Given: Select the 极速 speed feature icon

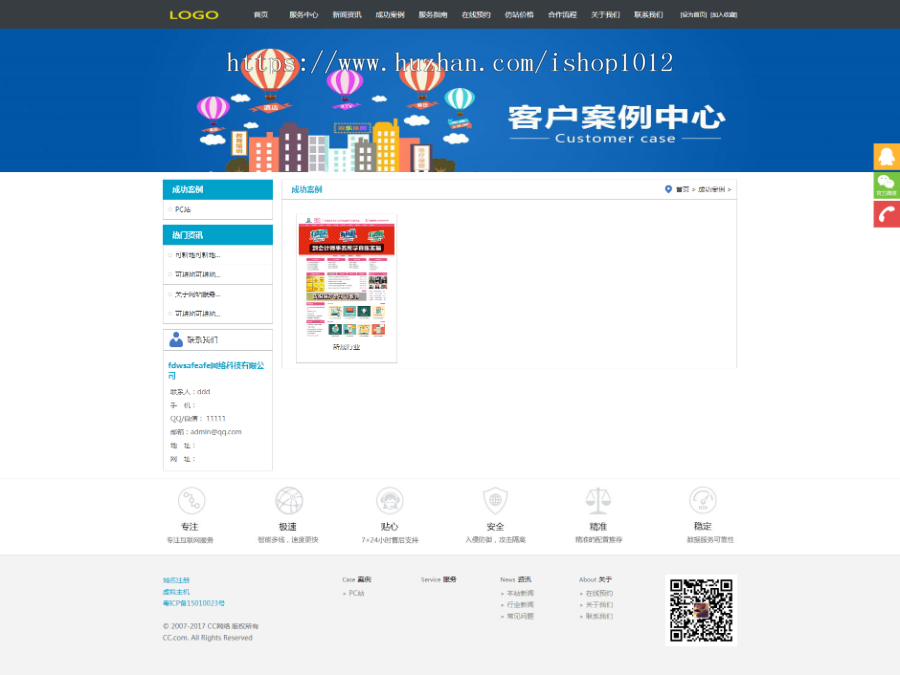Looking at the screenshot, I should [288, 501].
